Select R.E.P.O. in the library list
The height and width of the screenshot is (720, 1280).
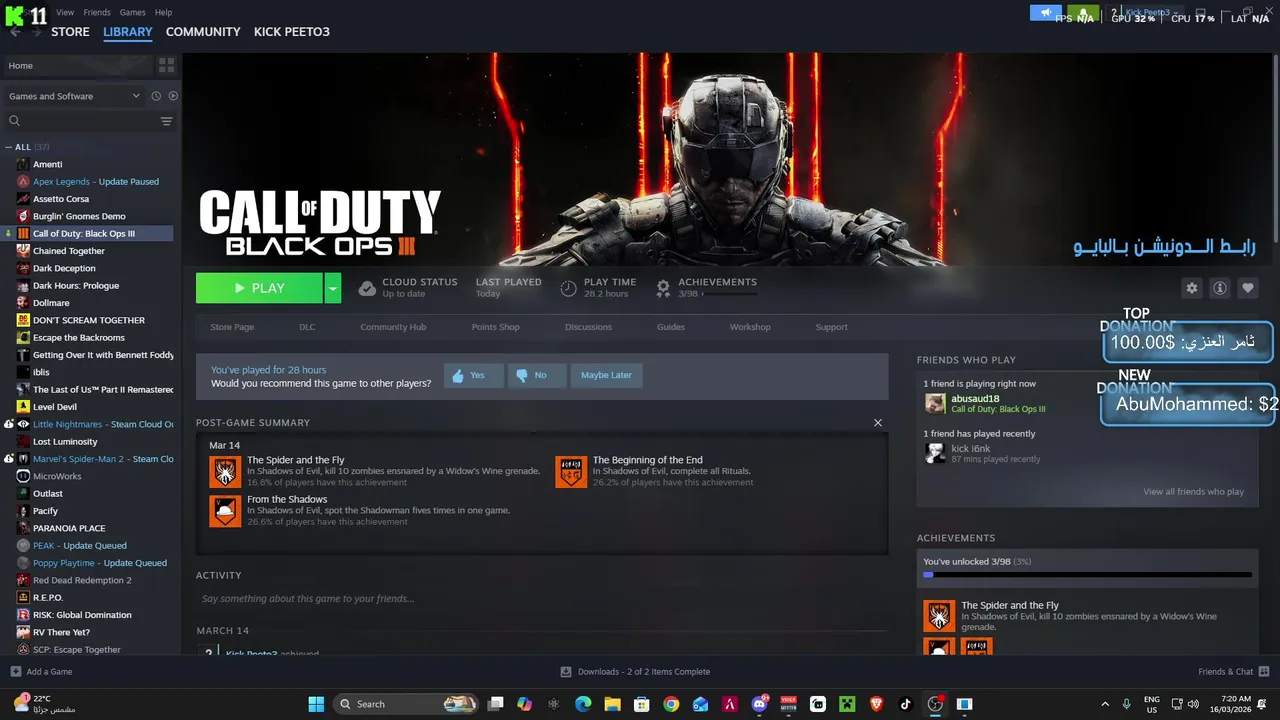pos(47,597)
